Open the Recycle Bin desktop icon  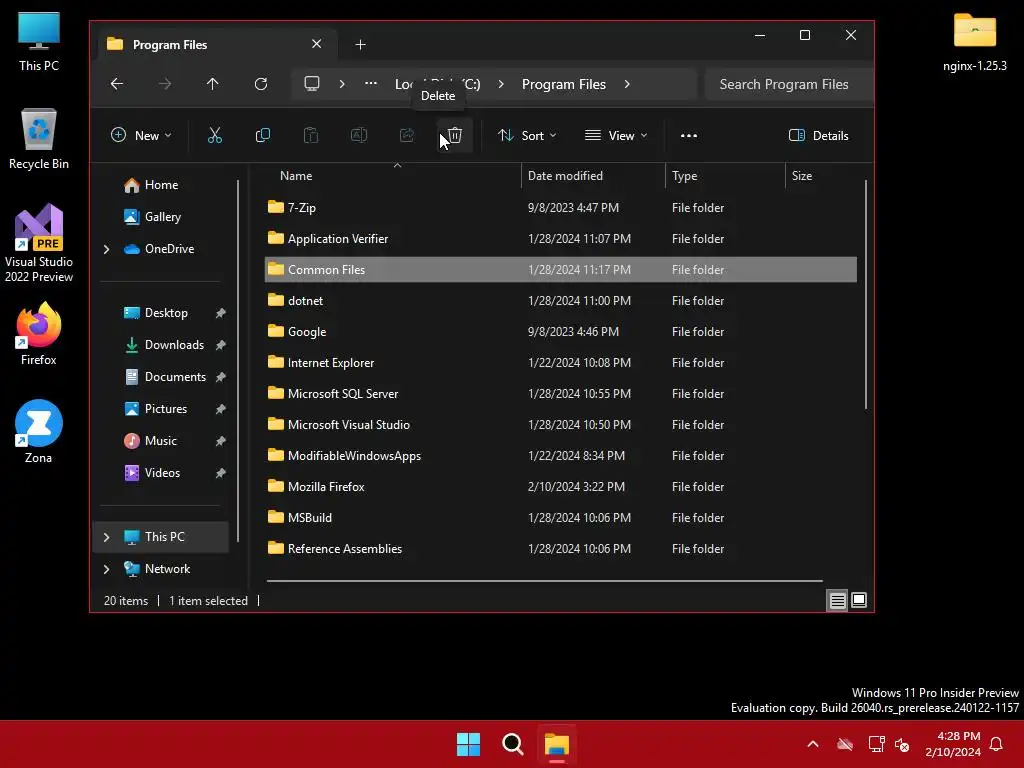39,139
